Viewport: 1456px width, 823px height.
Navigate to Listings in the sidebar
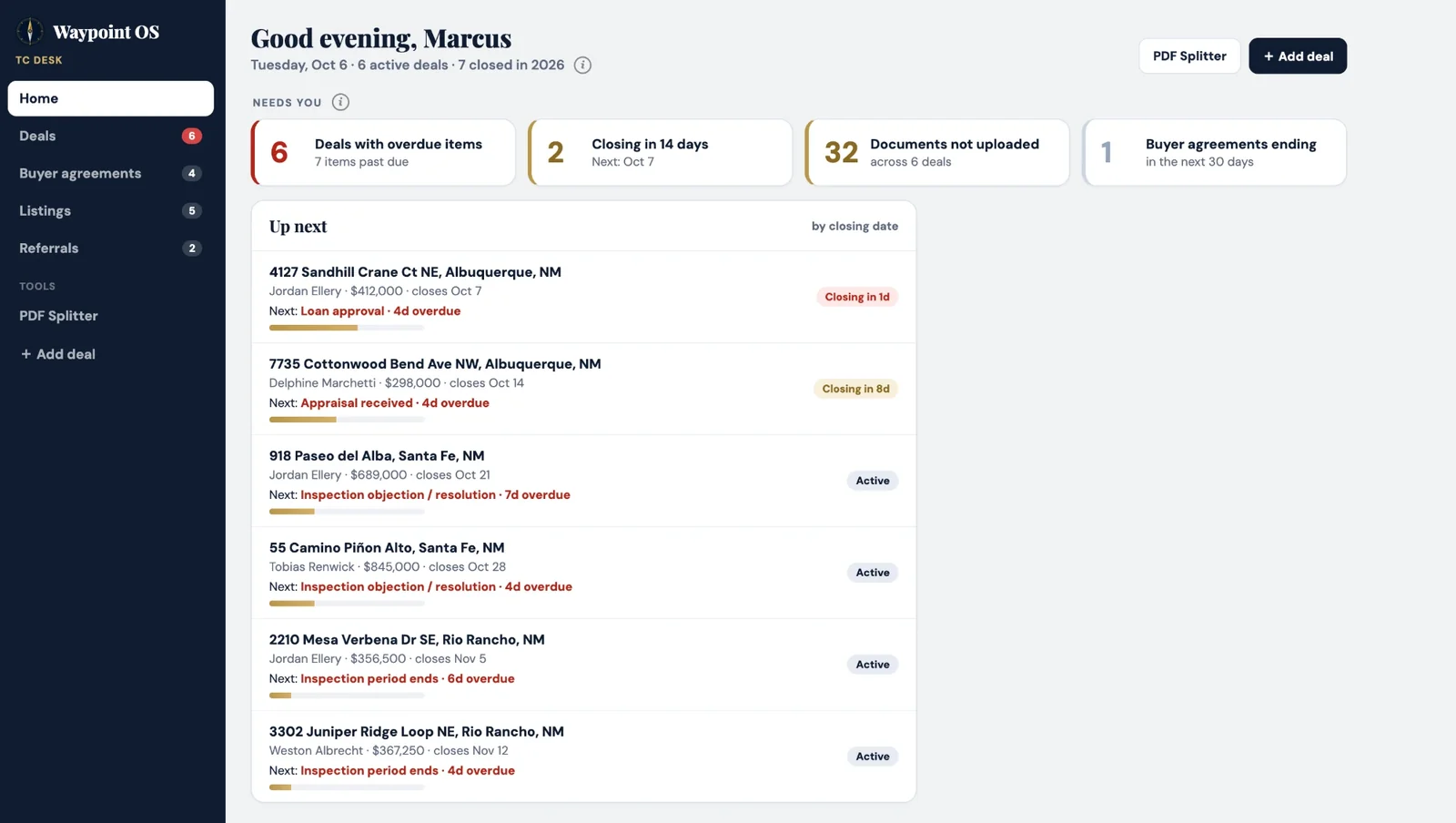[x=111, y=210]
